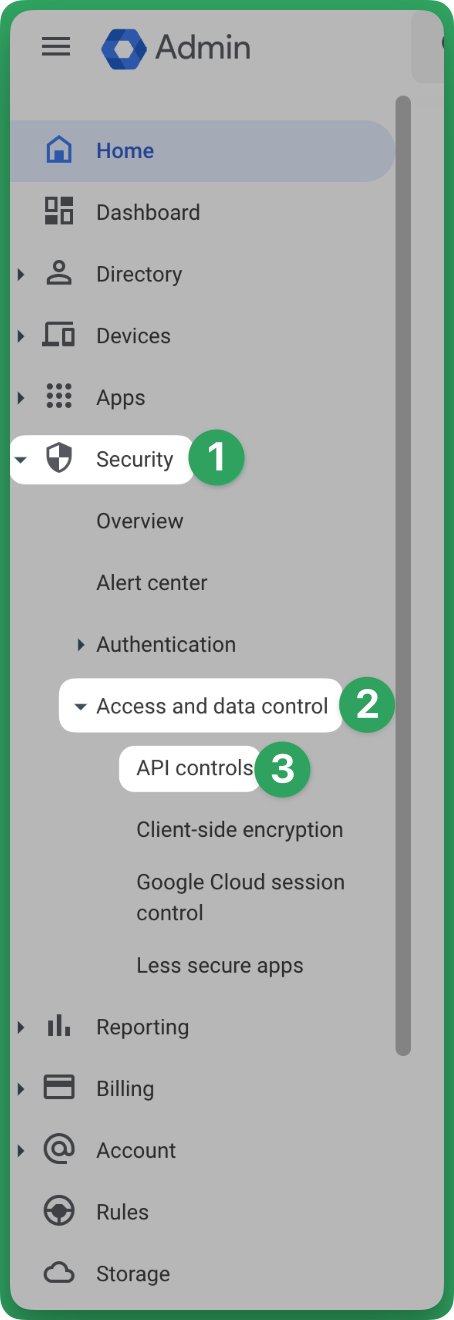Click the Reporting bar chart icon
Image resolution: width=454 pixels, height=1320 pixels.
click(x=59, y=1026)
